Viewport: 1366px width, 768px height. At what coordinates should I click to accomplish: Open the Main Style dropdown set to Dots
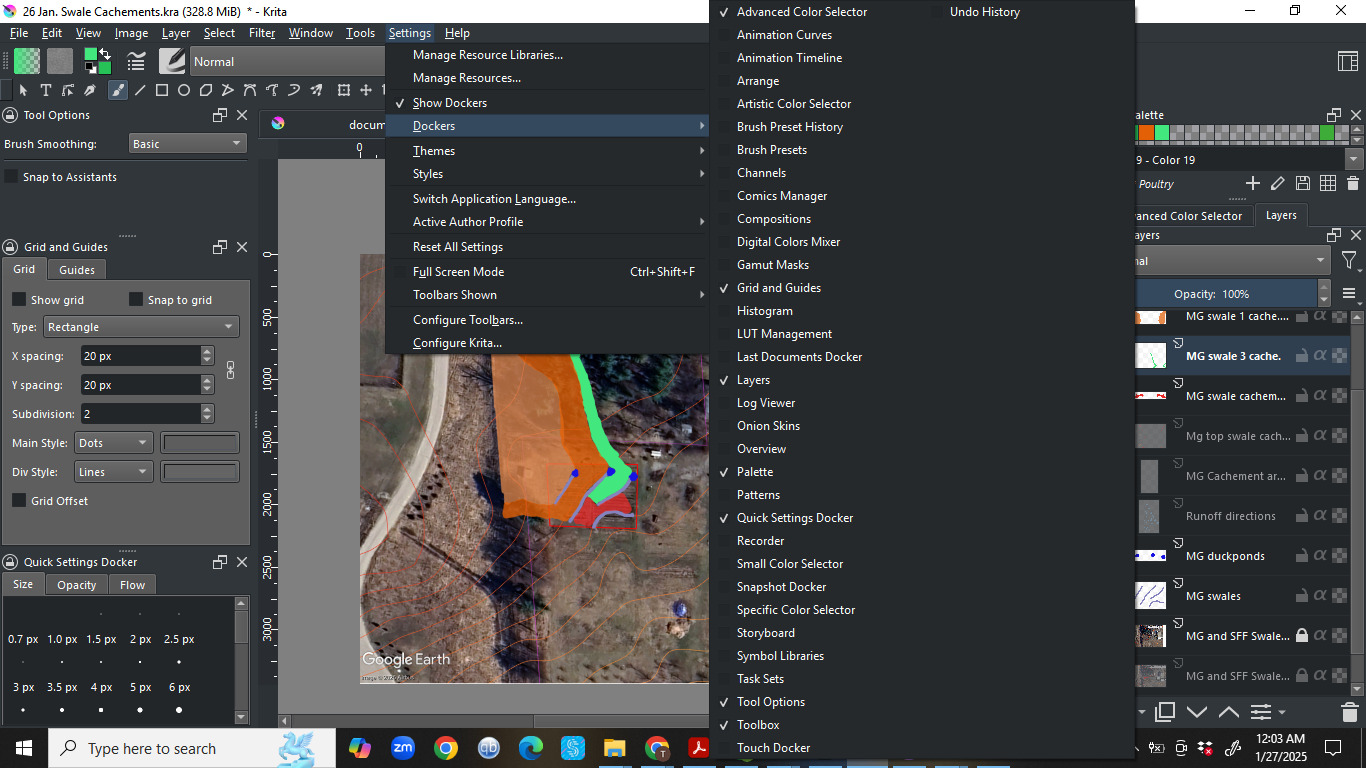click(x=114, y=443)
